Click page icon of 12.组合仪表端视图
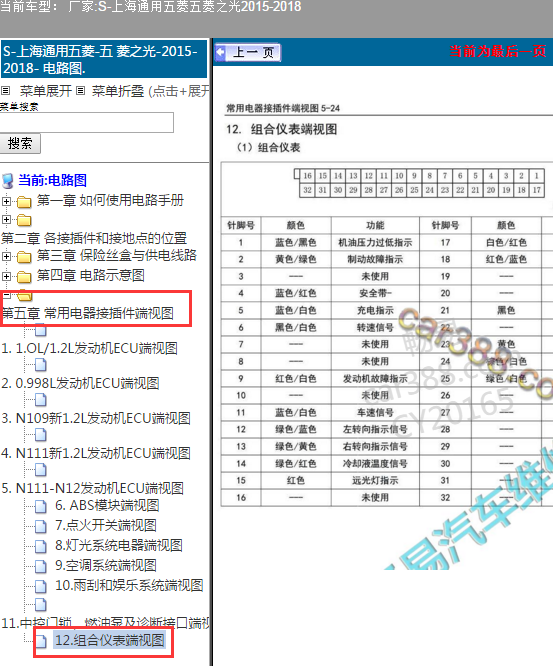The width and height of the screenshot is (553, 666). click(41, 641)
